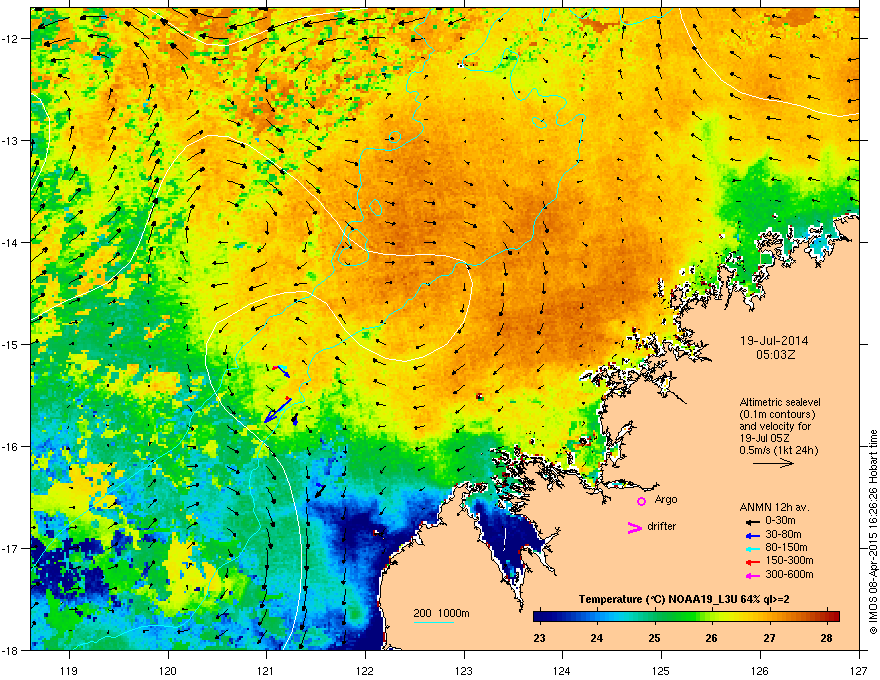Click latitude label -13 on the left axis
The width and height of the screenshot is (880, 680).
coord(10,140)
